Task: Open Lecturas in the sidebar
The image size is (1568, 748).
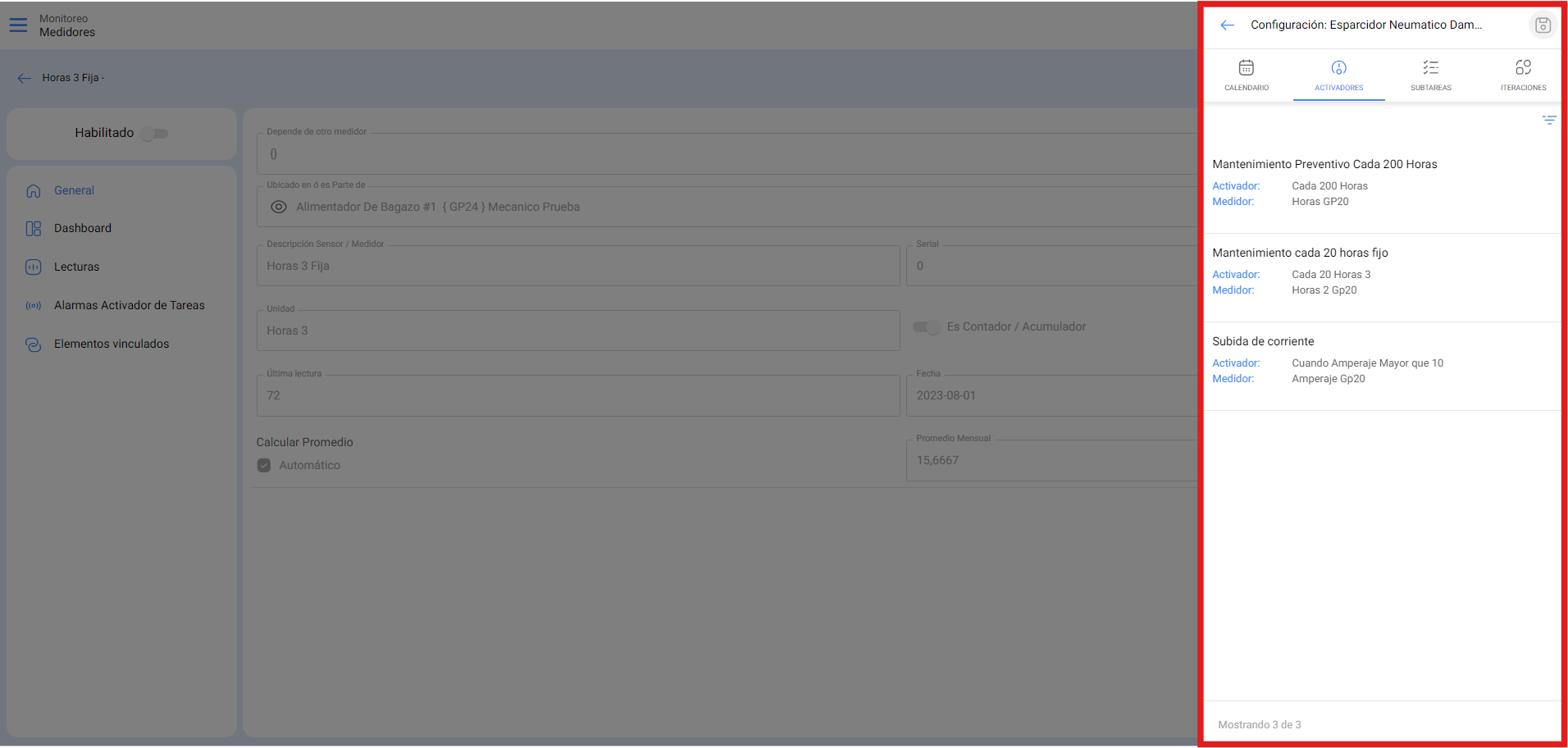Action: click(x=76, y=267)
